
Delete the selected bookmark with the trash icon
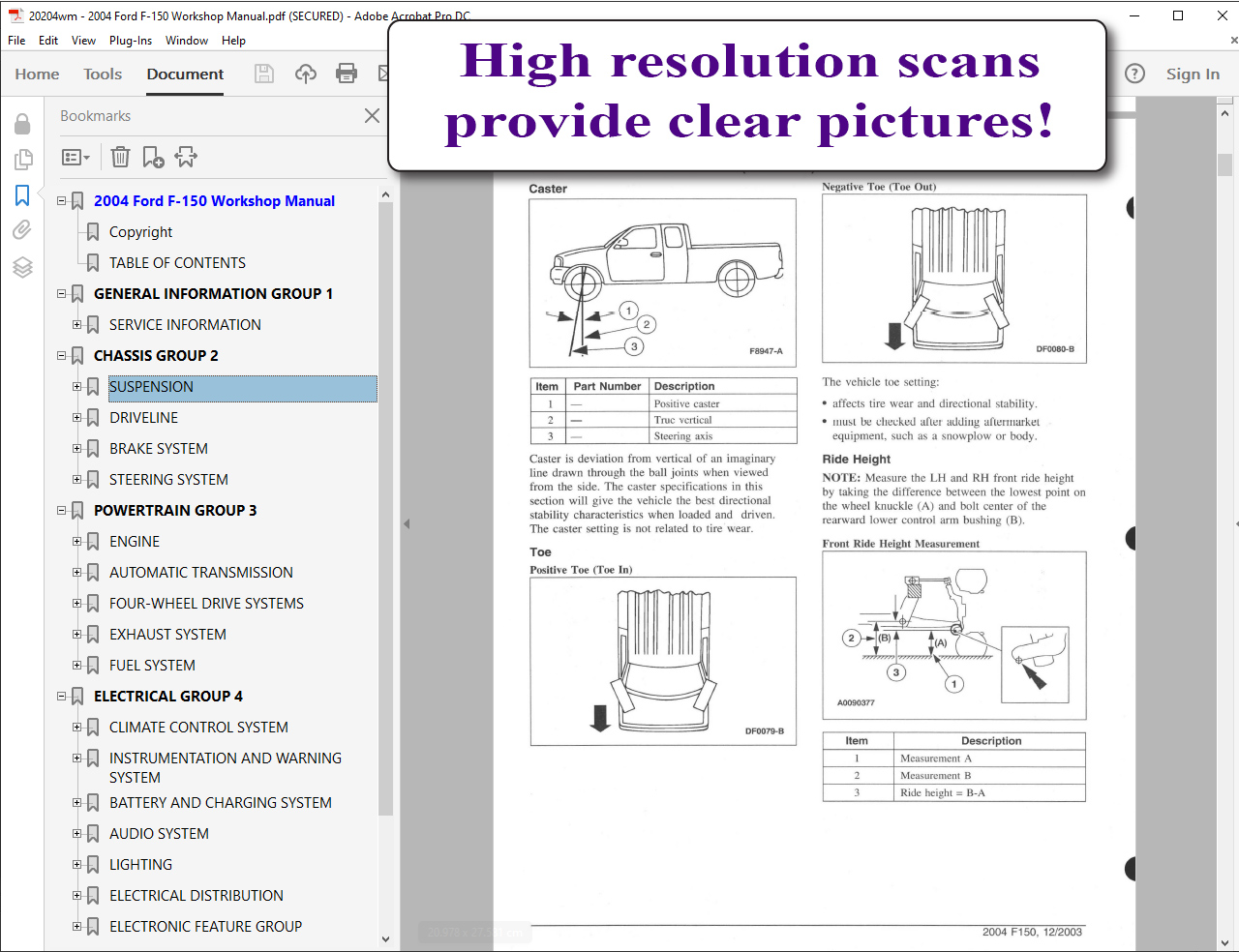pyautogui.click(x=120, y=157)
